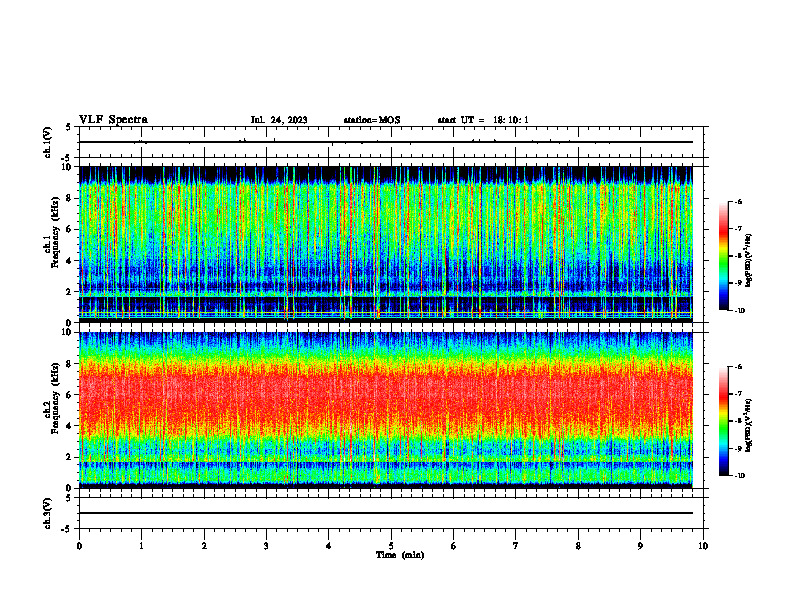Click the red band in ch.2 spectrogram

click(x=386, y=399)
